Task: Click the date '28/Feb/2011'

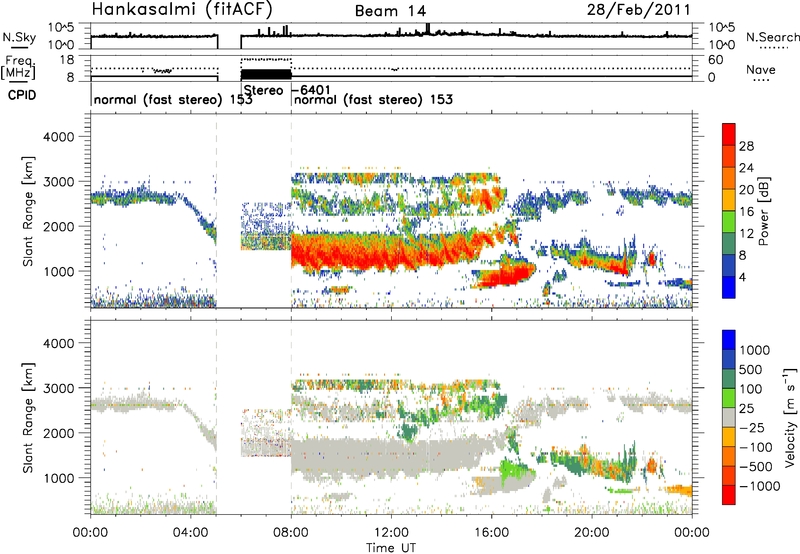Action: tap(638, 9)
